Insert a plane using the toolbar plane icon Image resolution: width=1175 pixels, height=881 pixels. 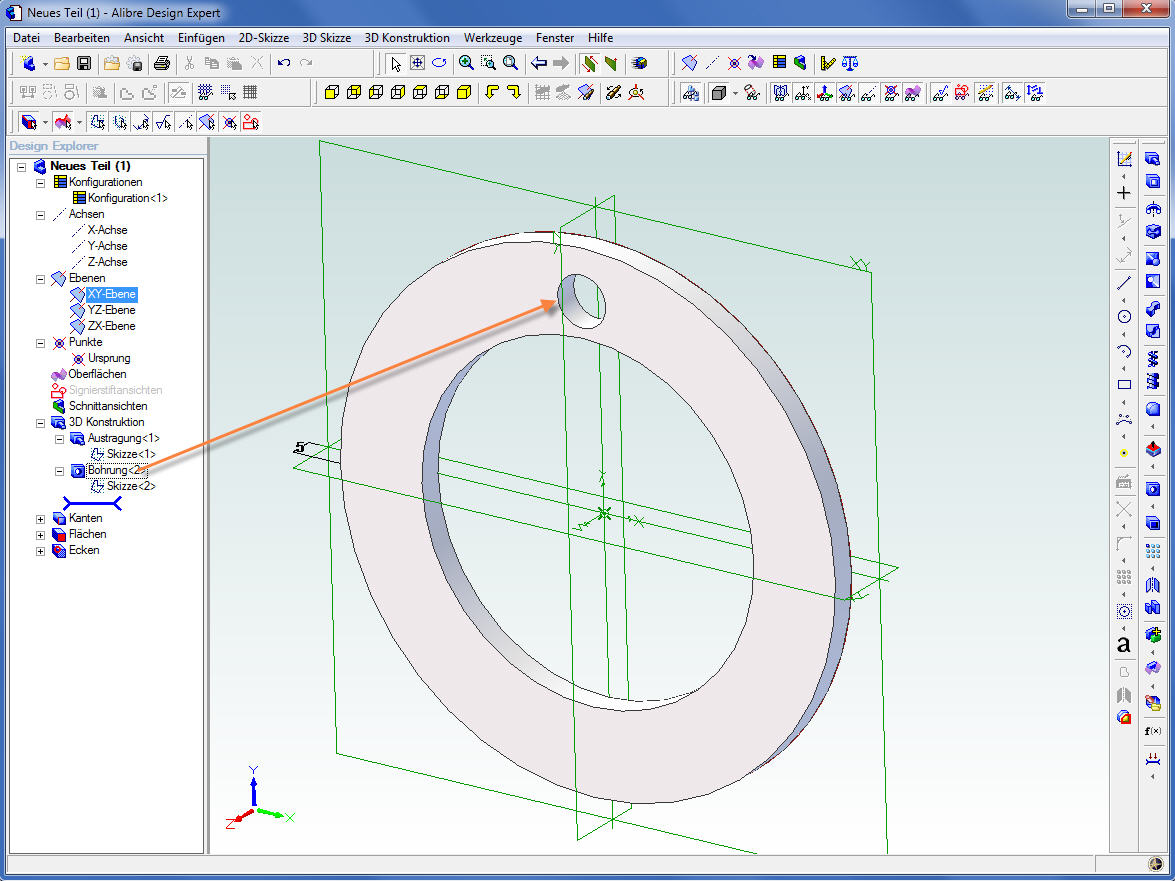689,63
